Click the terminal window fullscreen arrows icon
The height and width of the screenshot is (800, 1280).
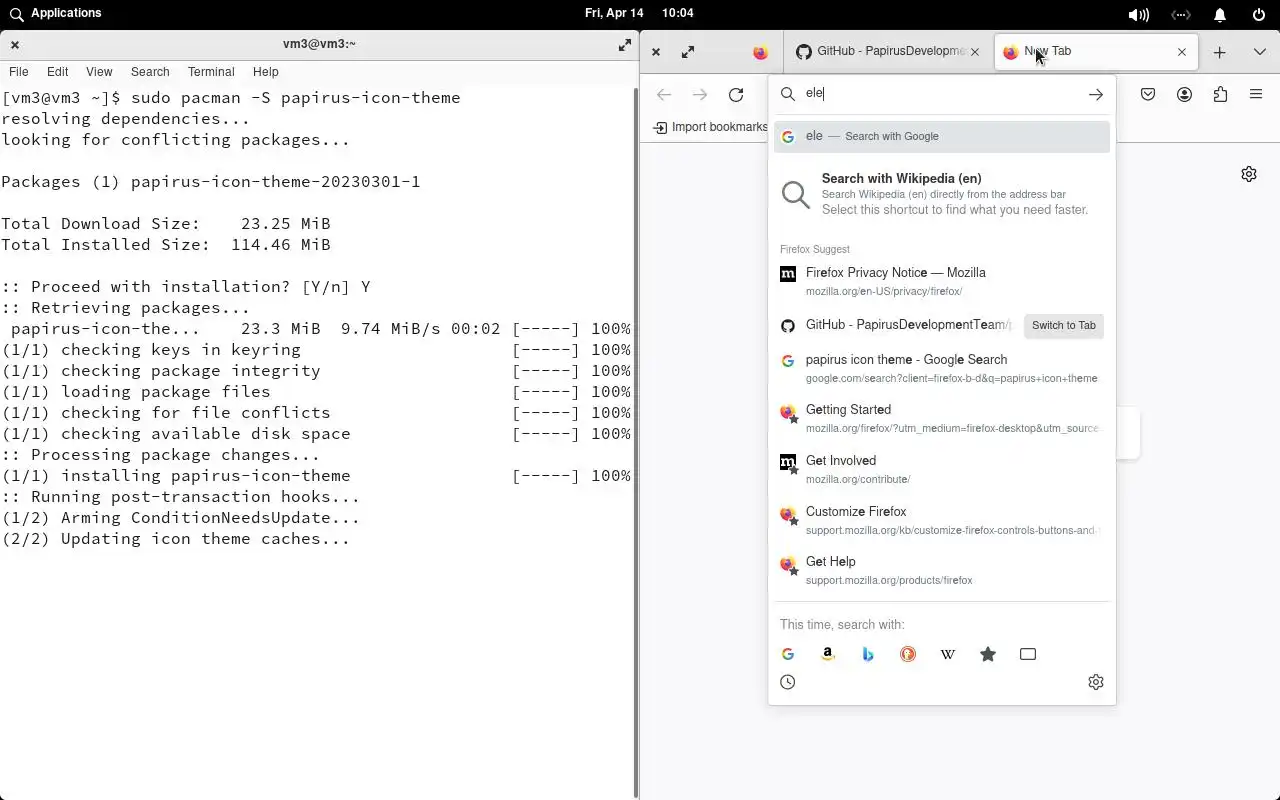pos(625,44)
